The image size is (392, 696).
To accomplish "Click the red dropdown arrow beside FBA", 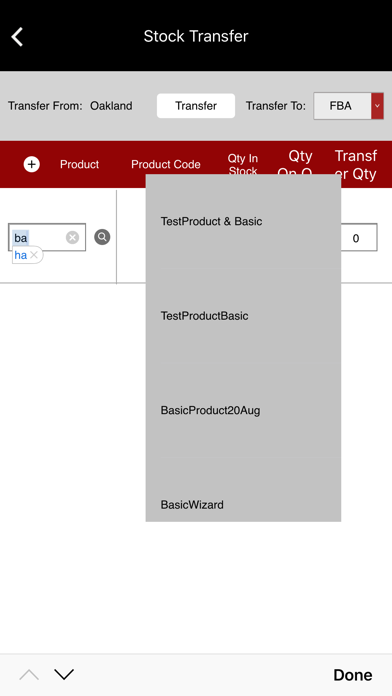I will coord(377,106).
